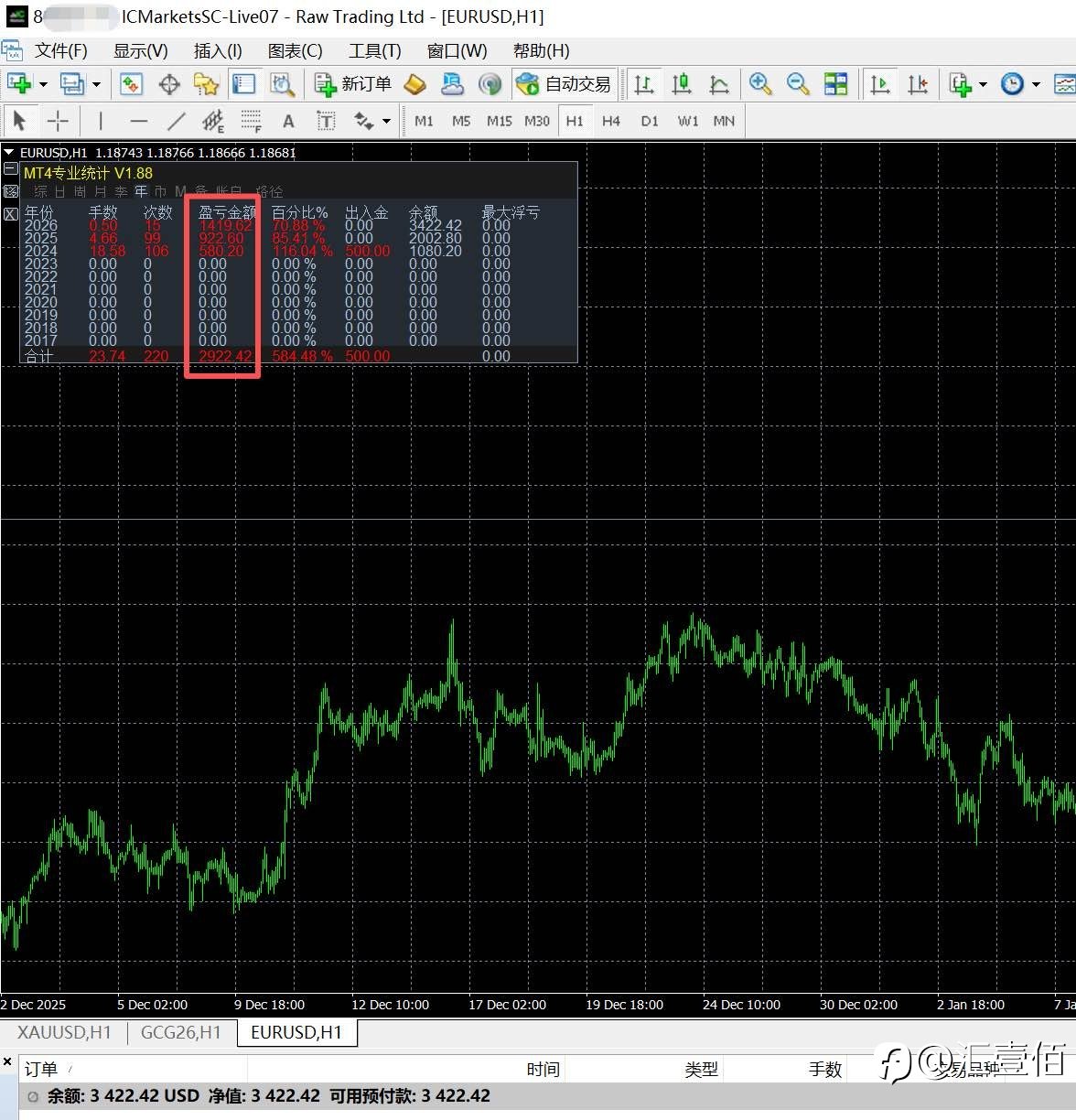Open a new chart window
Viewport: 1076px width, 1120px height.
click(x=18, y=84)
